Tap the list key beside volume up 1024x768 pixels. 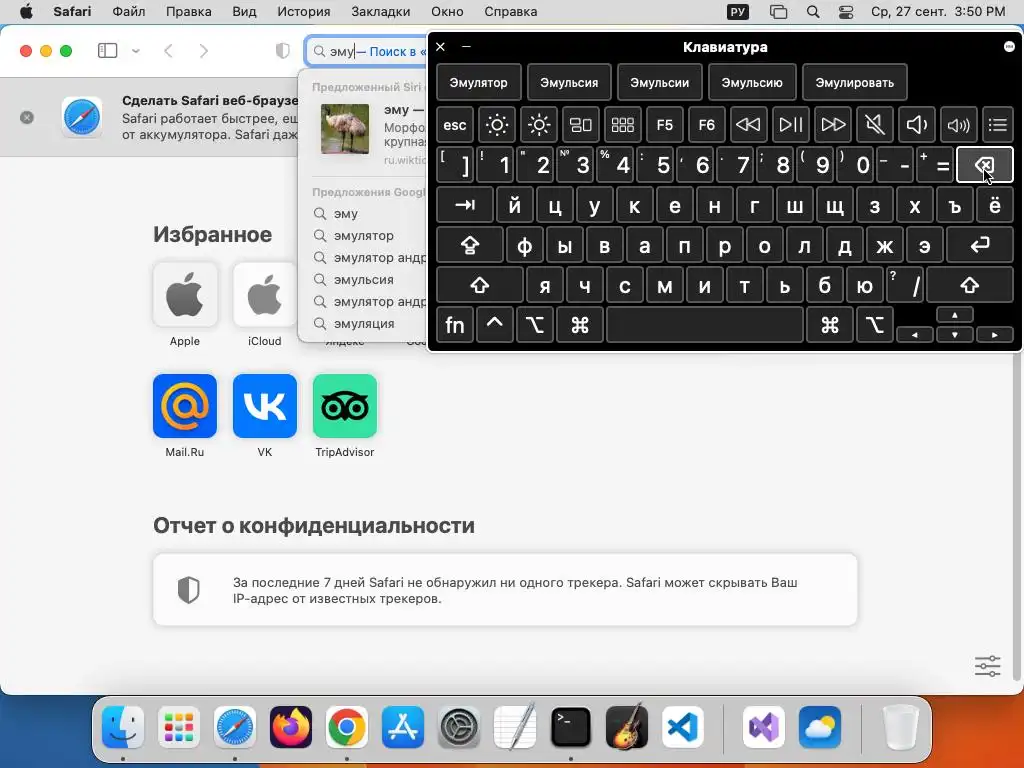(x=998, y=124)
